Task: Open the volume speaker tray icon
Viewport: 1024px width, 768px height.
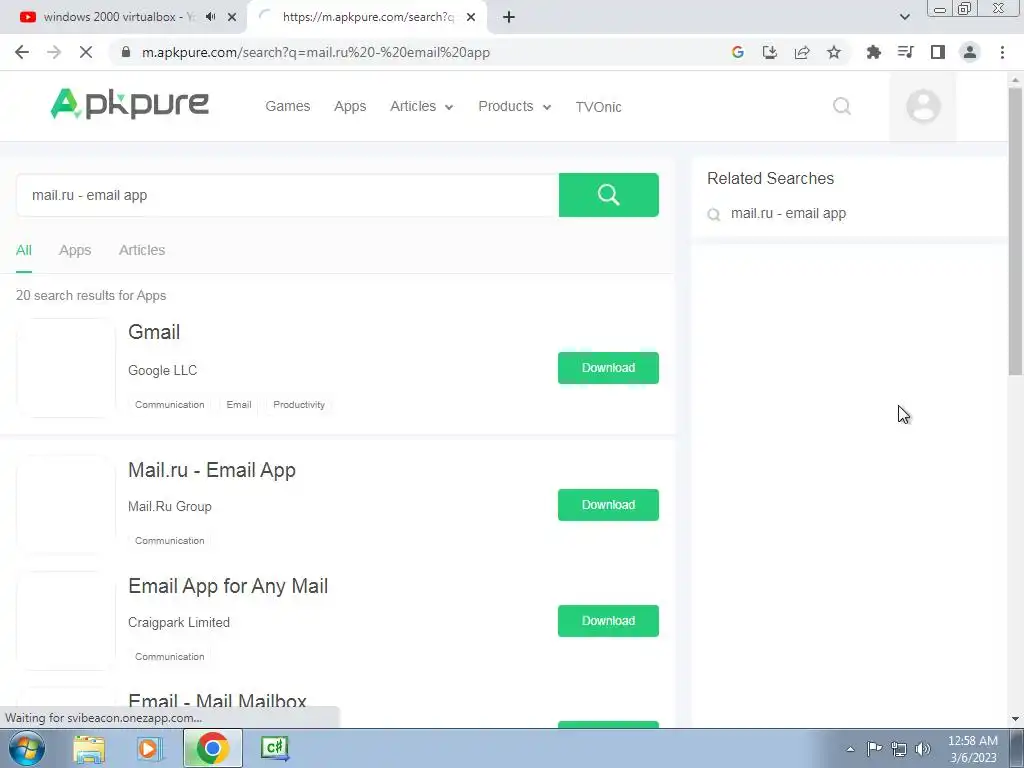Action: [x=923, y=749]
